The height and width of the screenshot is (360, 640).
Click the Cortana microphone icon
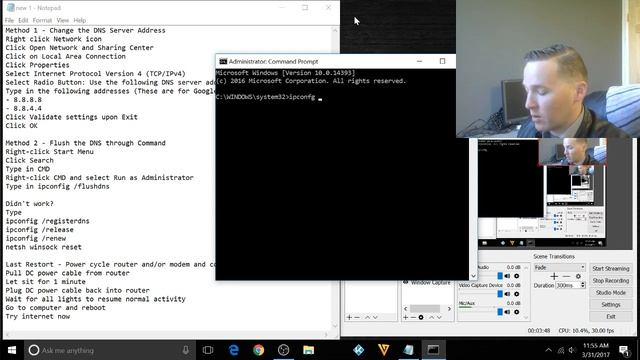186,350
